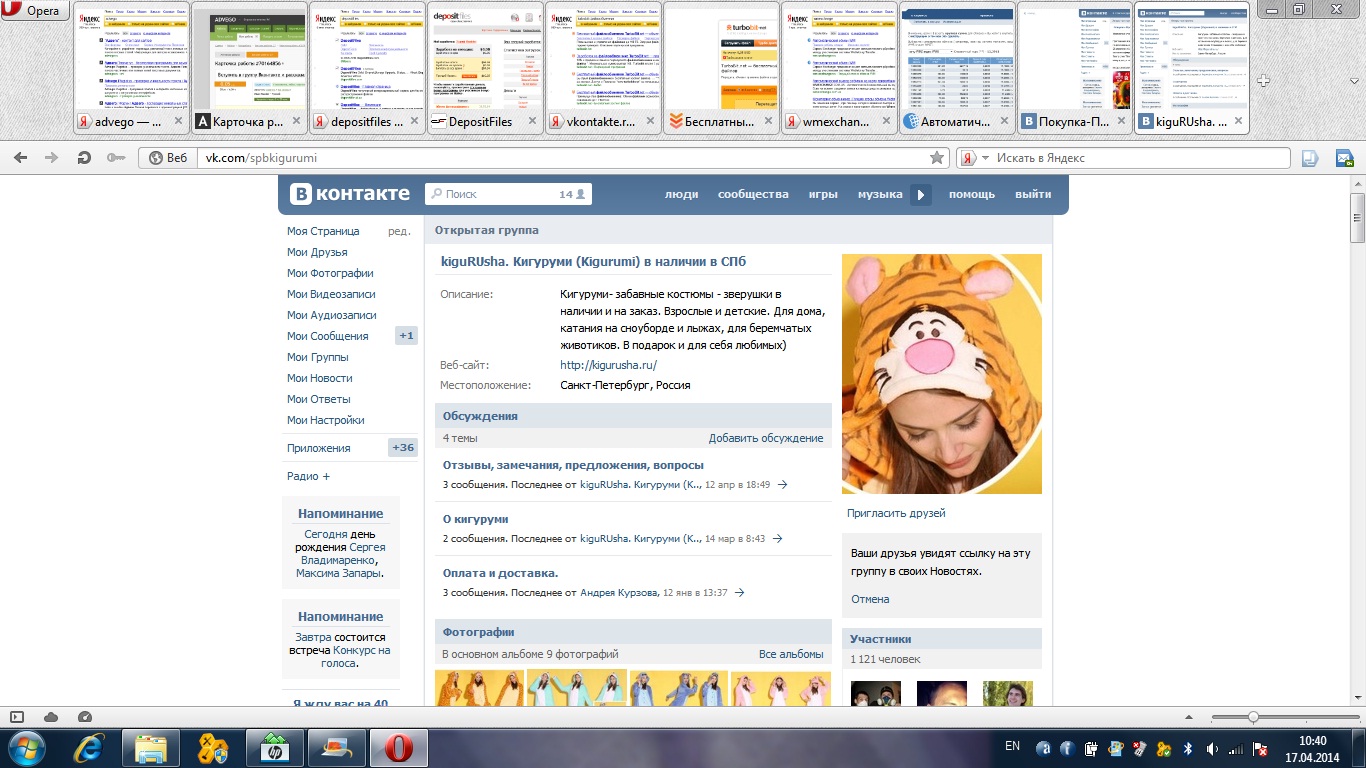Image resolution: width=1366 pixels, height=768 pixels.
Task: Open the group avatar tiger photo
Action: [942, 374]
